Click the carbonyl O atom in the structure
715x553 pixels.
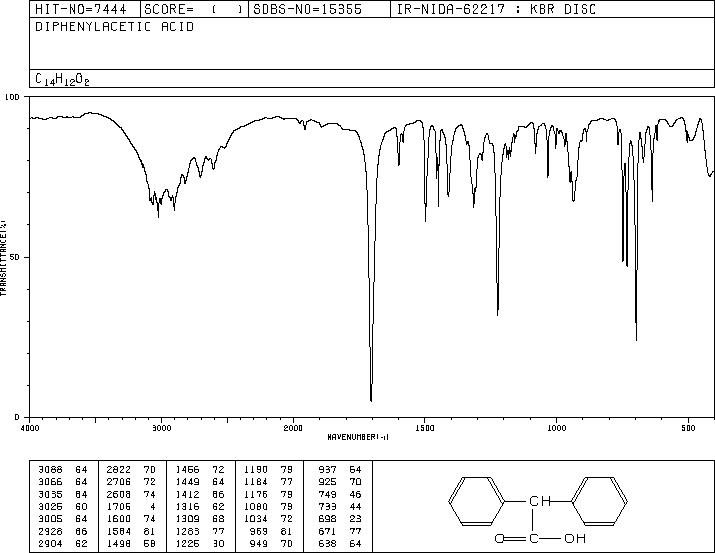[500, 538]
